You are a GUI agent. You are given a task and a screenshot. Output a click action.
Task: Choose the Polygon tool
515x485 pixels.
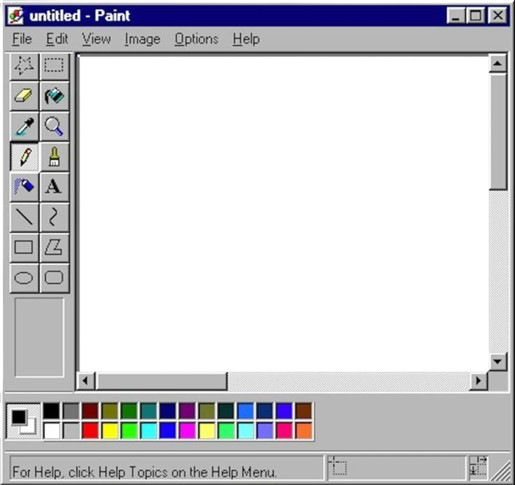click(x=54, y=248)
